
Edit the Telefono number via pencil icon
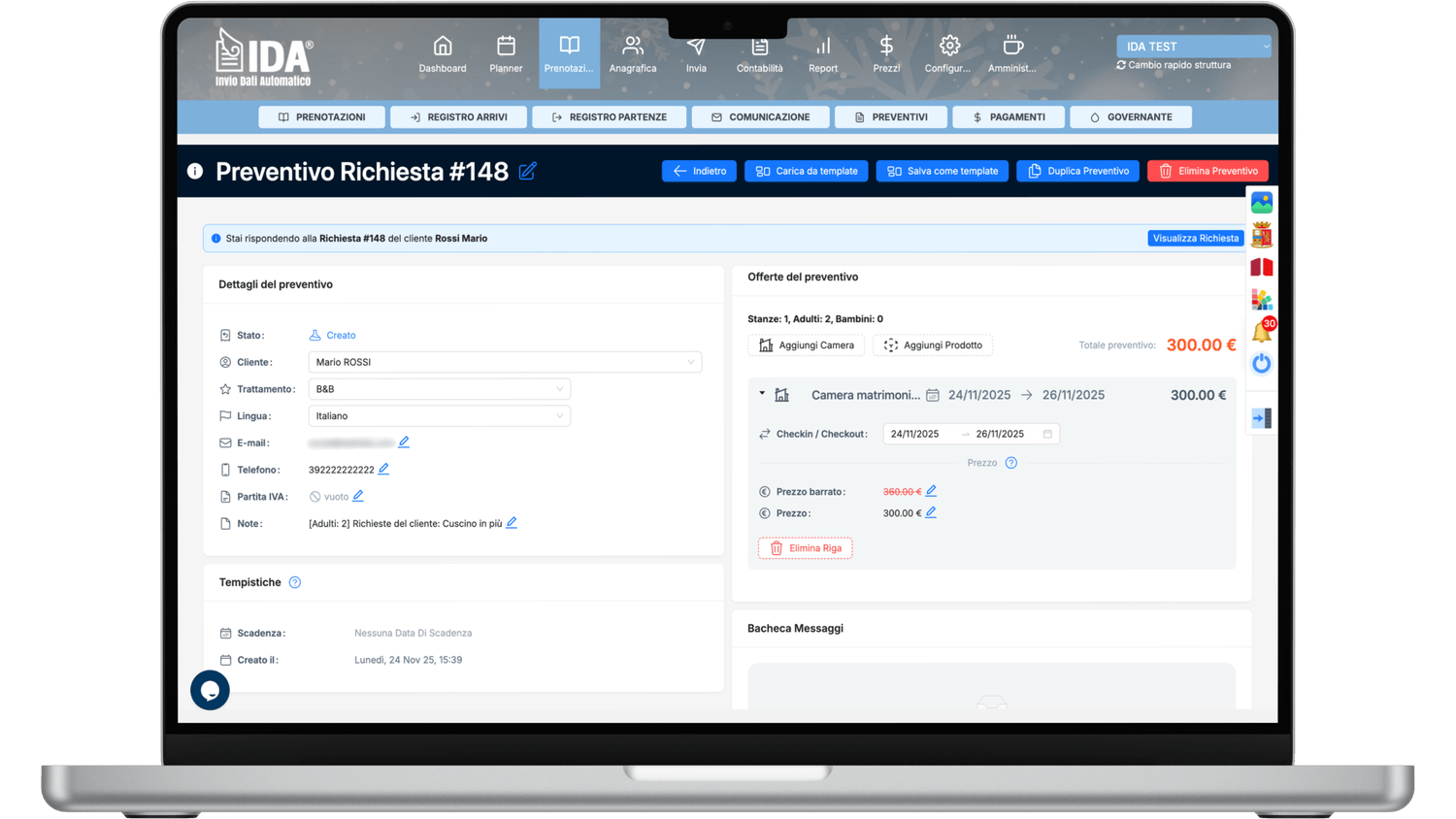(383, 470)
